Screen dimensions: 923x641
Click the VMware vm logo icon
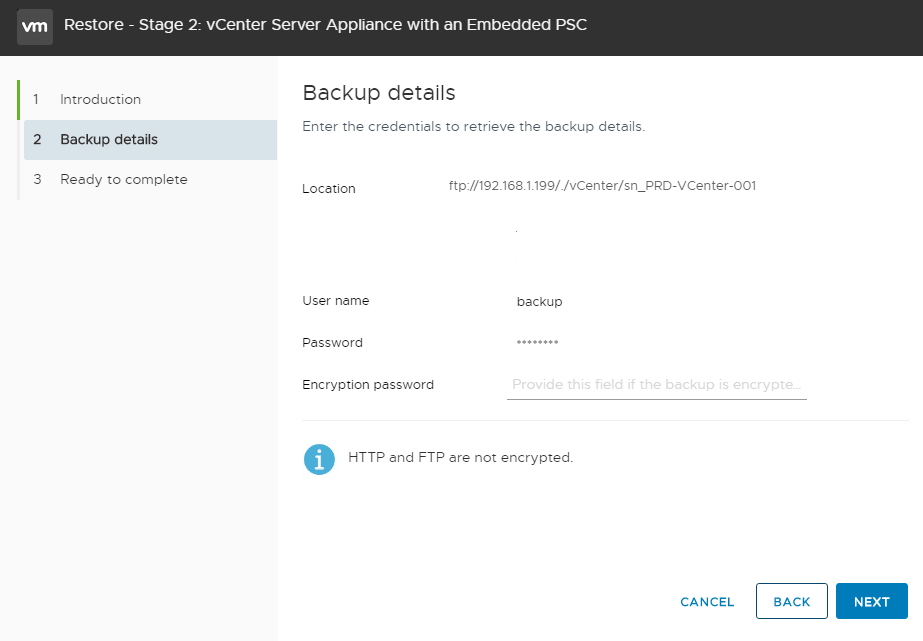[x=35, y=26]
